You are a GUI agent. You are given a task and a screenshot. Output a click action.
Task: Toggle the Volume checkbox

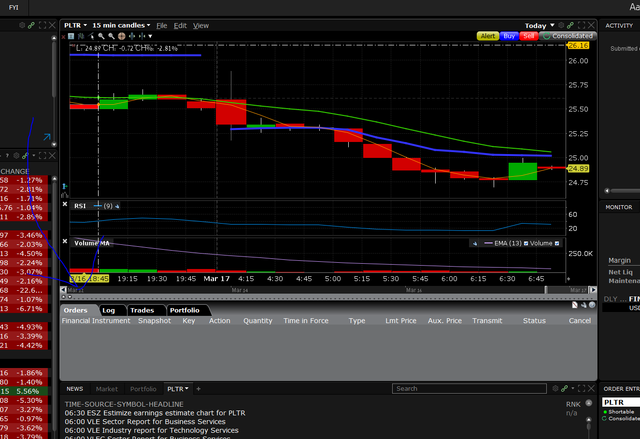[557, 244]
